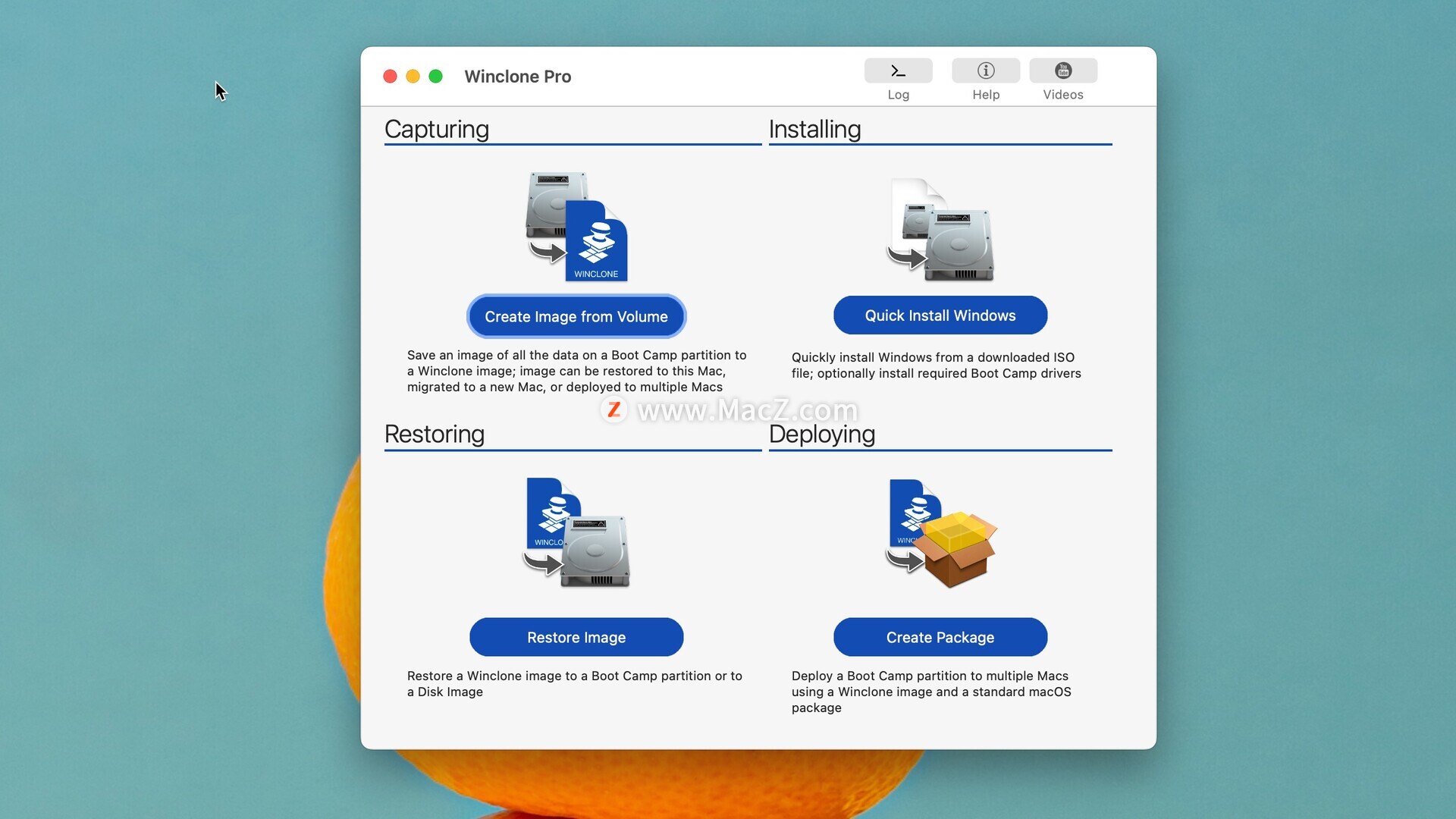
Task: Click the Deploying section heading
Action: pyautogui.click(x=822, y=435)
